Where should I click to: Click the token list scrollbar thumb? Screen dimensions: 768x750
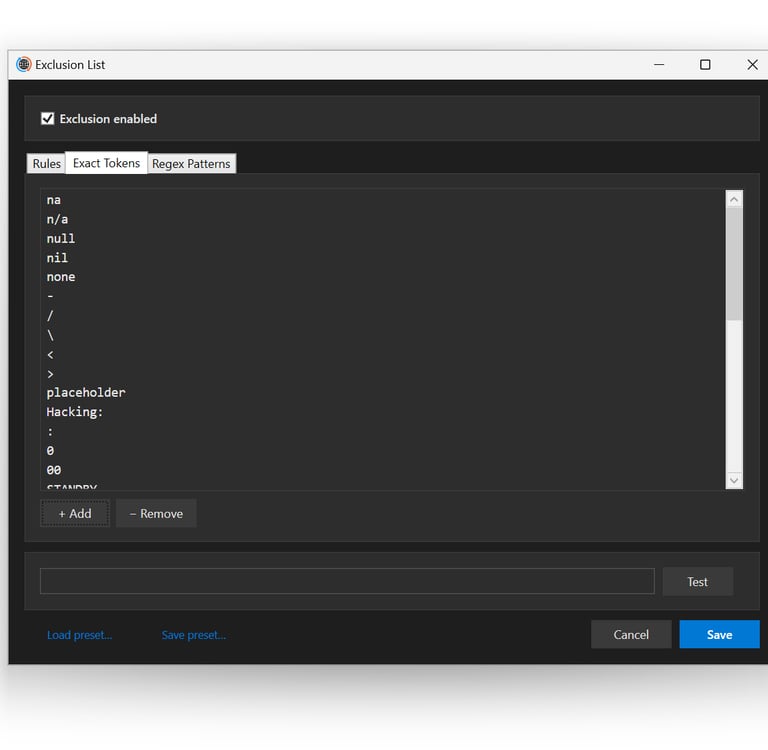coord(734,264)
